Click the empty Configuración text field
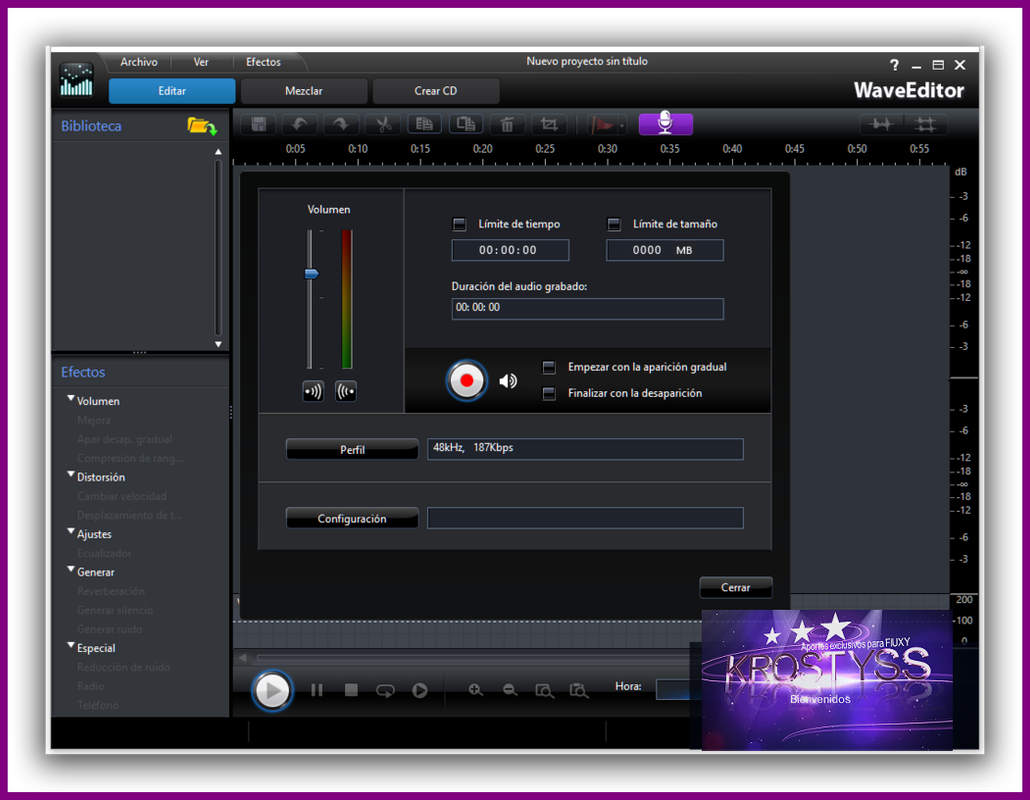Viewport: 1030px width, 800px height. click(x=585, y=518)
